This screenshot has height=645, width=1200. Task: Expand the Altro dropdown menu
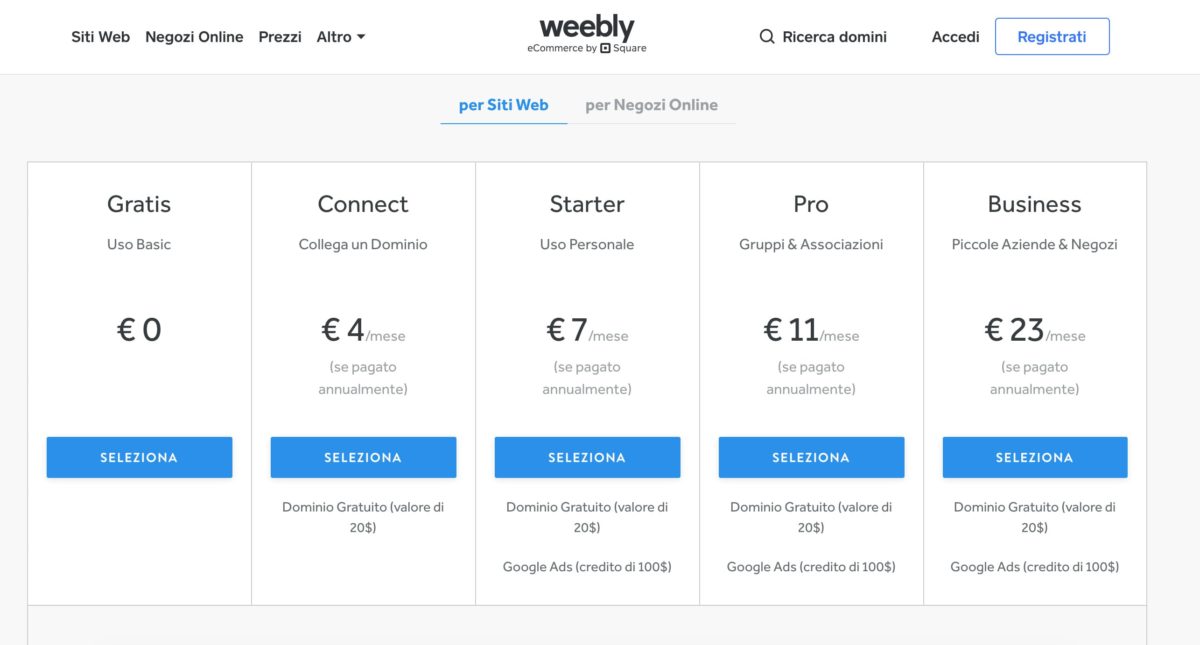[341, 37]
